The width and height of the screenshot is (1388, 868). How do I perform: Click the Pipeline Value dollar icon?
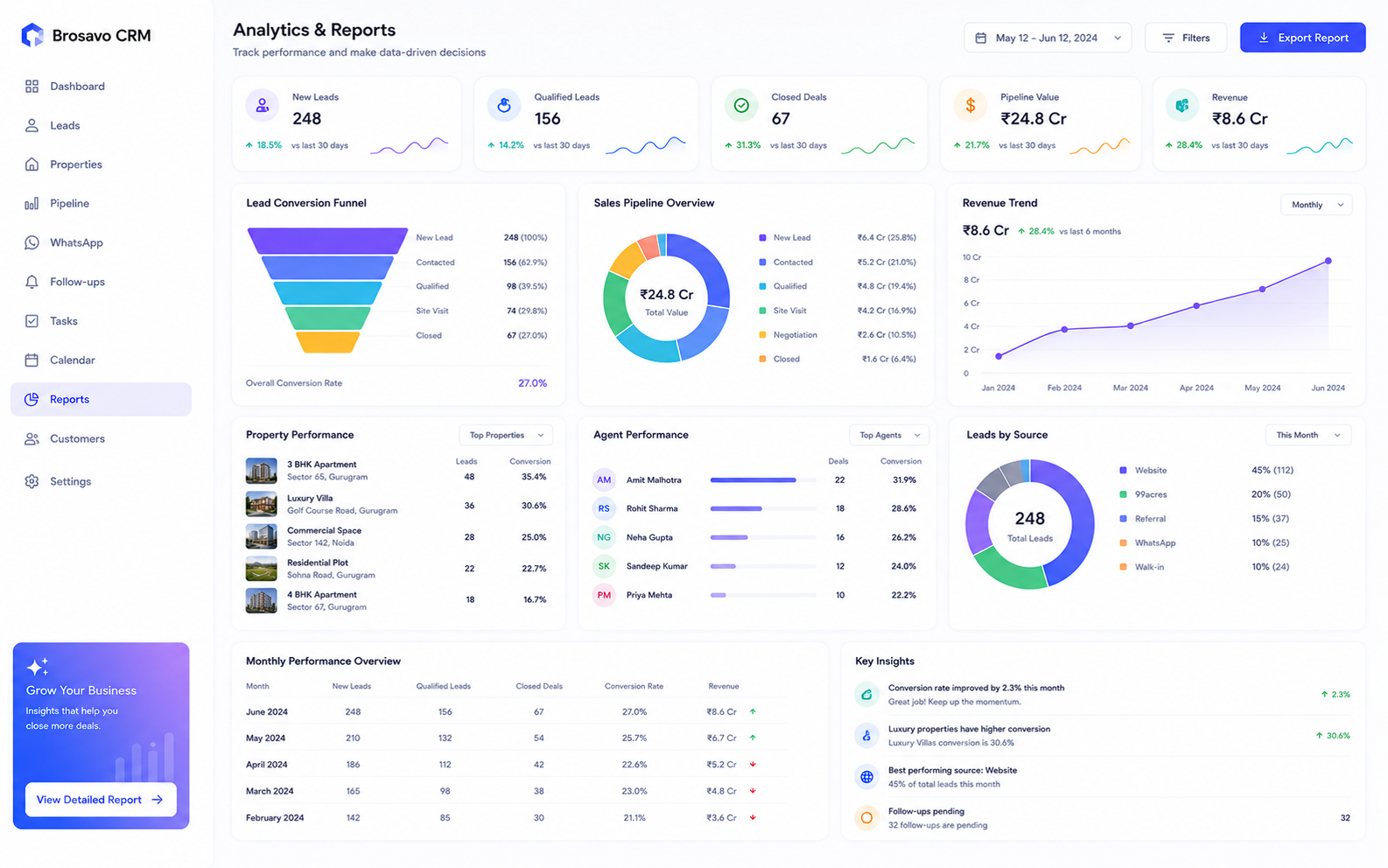970,106
